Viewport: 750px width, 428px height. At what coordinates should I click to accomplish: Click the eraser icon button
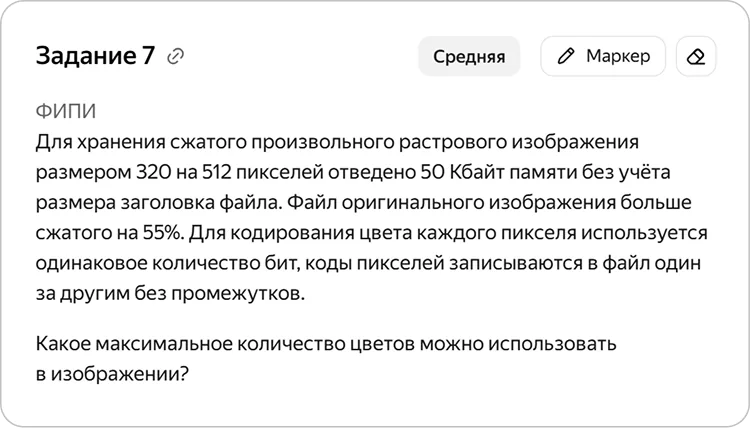[695, 56]
